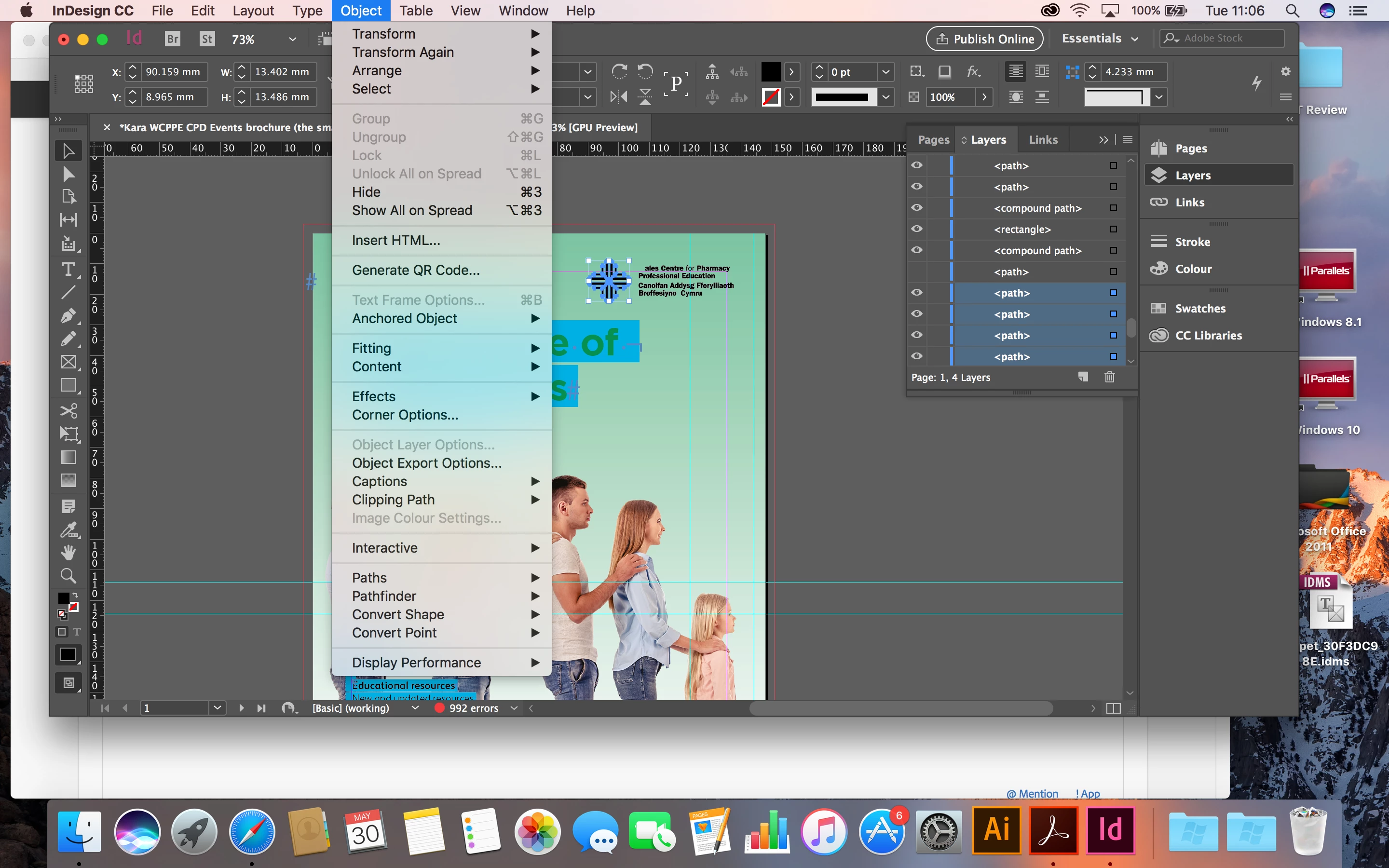Expand the Essentials workspace switcher
This screenshot has height=868, width=1389.
[1099, 39]
